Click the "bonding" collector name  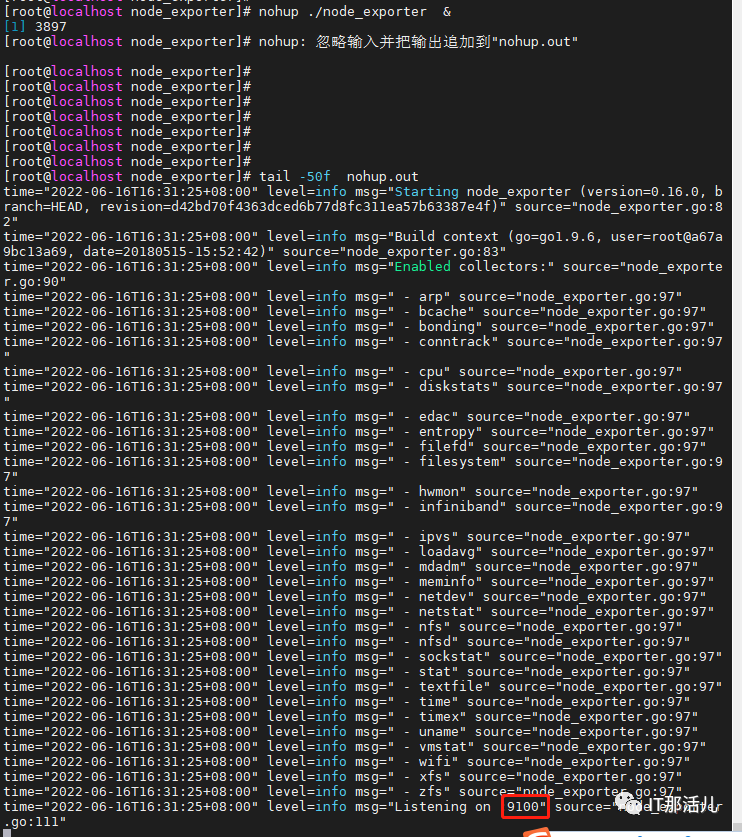(x=447, y=326)
